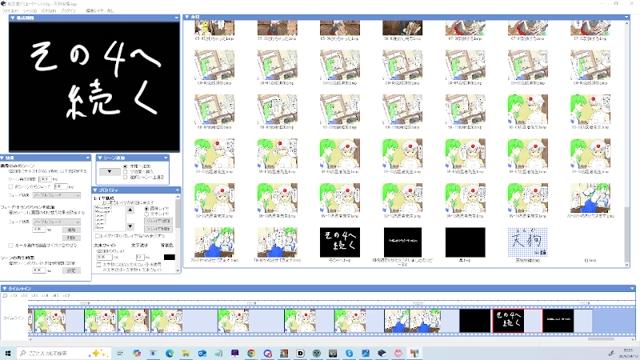Viewport: 640px width, 360px height.
Task: Click the scene-add down arrow button
Action: click(x=110, y=171)
